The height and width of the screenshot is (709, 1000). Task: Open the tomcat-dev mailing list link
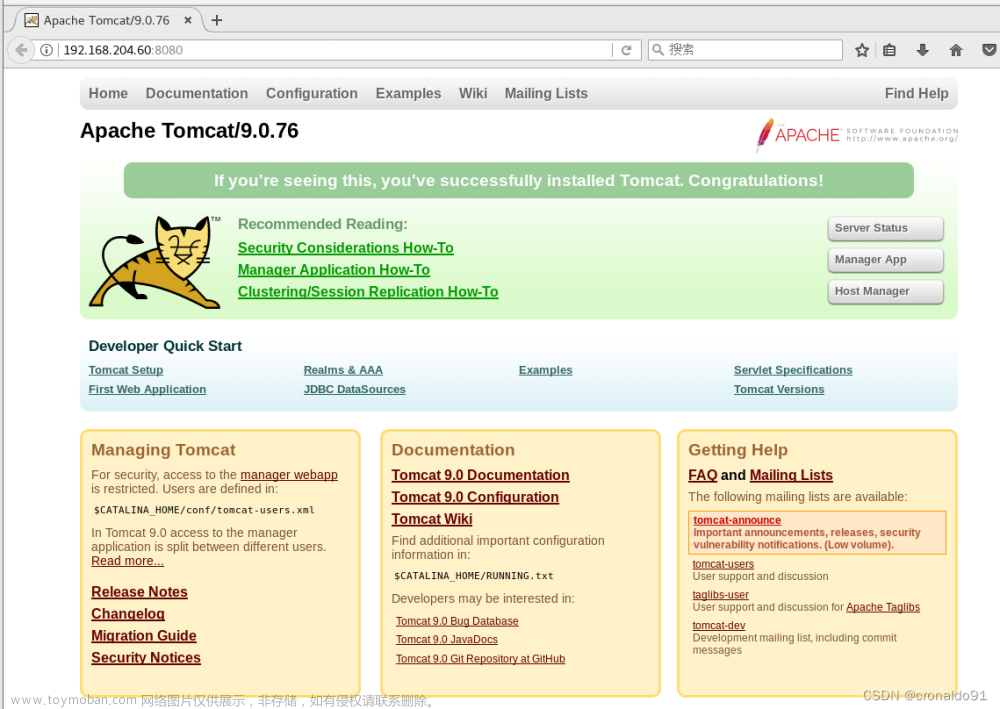(x=719, y=626)
